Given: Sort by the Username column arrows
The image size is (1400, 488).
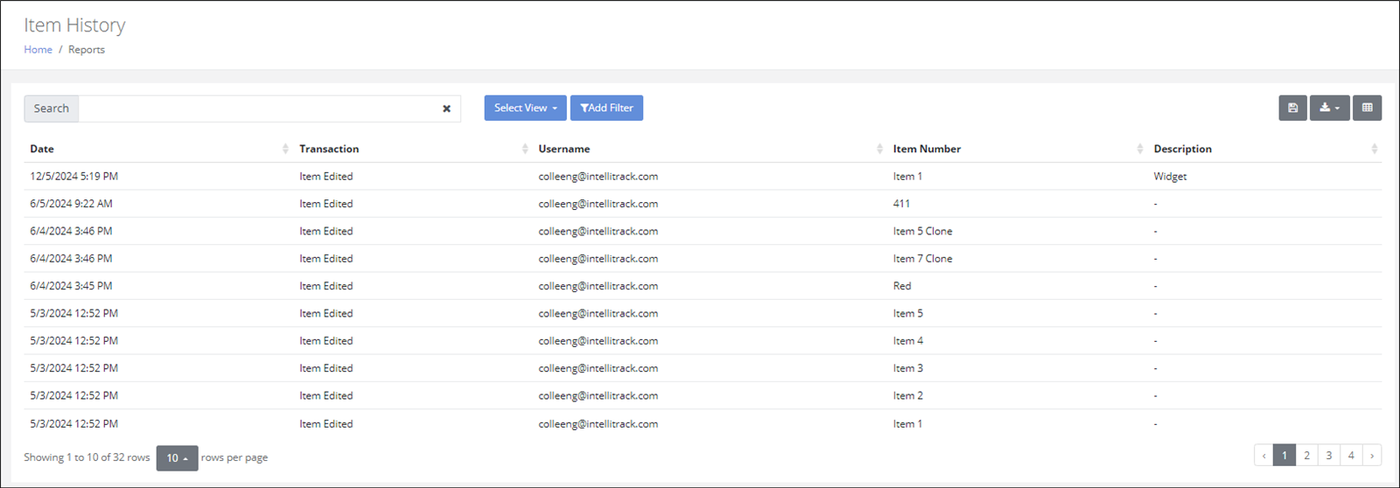Looking at the screenshot, I should pos(880,149).
